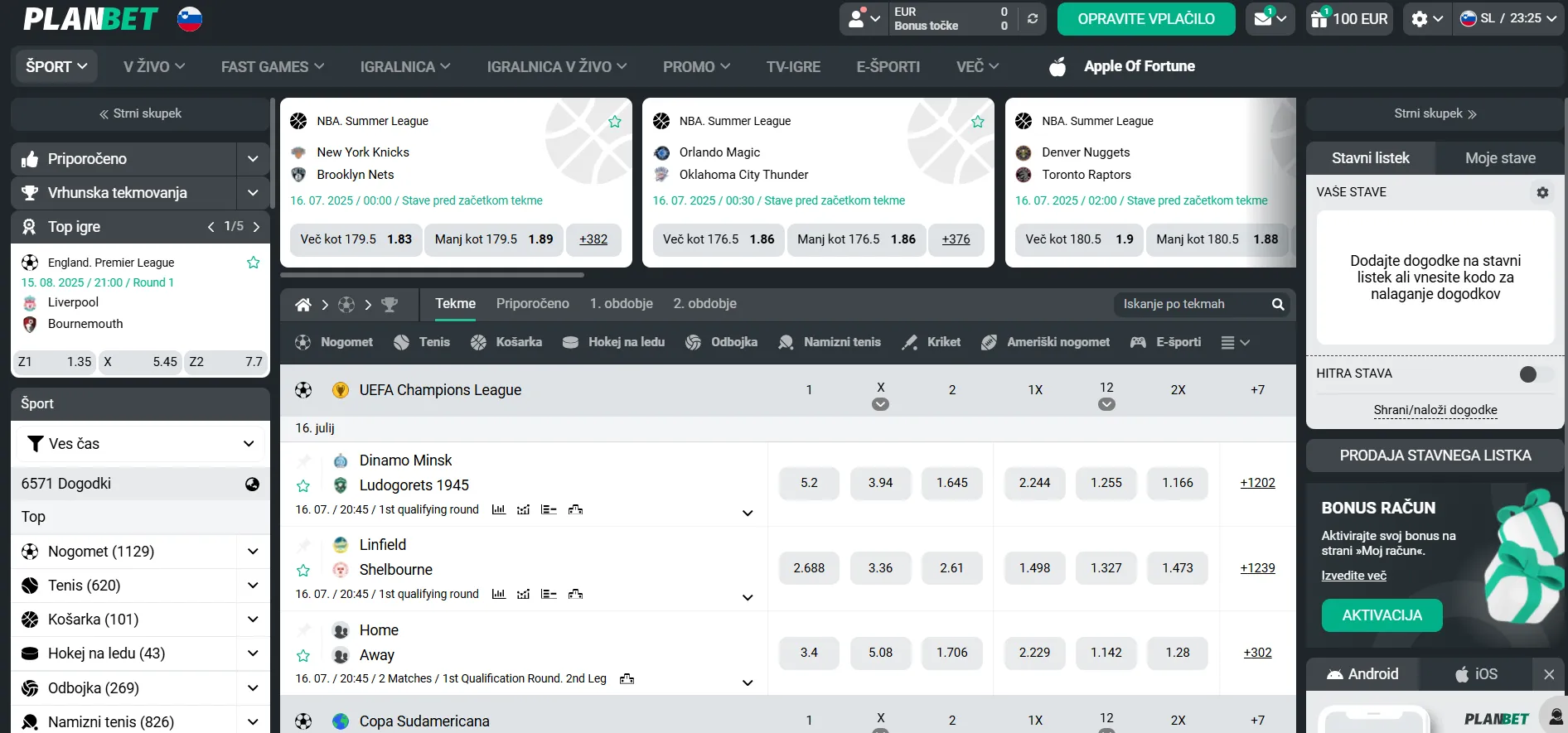Favorite the Liverpool vs Bournemouth game
This screenshot has height=733, width=1568.
(254, 263)
